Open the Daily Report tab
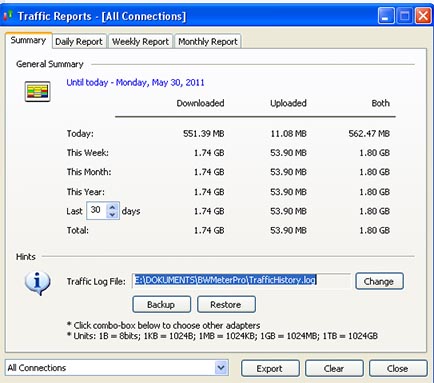The height and width of the screenshot is (383, 434). coord(79,41)
